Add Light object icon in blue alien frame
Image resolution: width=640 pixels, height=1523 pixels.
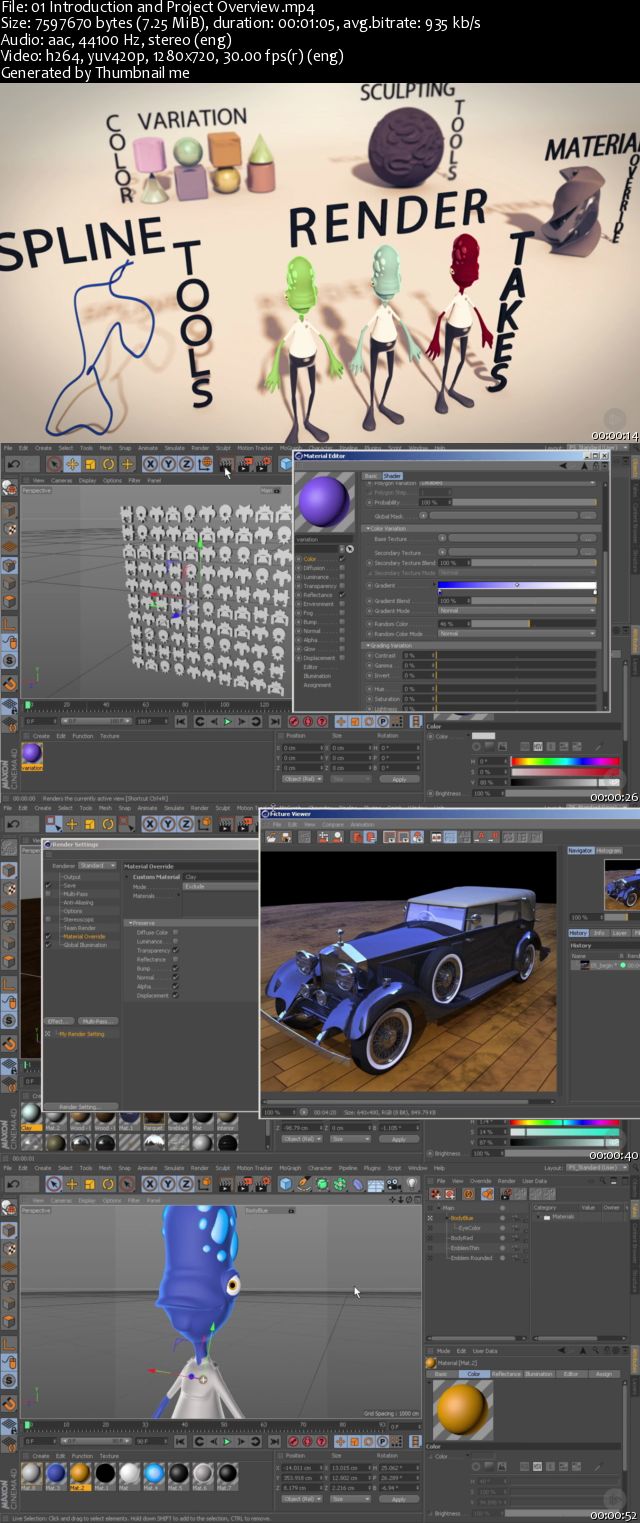click(x=411, y=1184)
